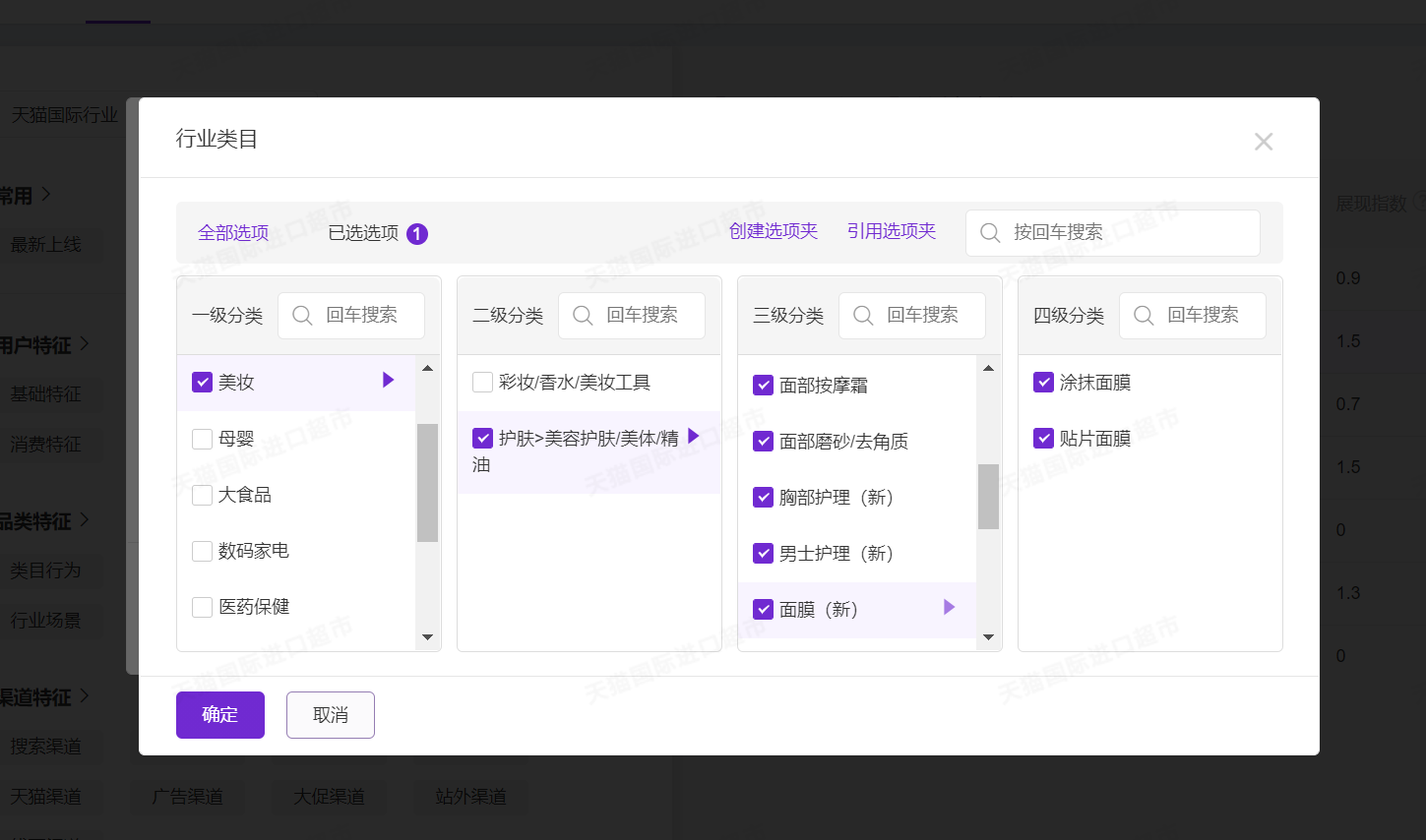This screenshot has height=840, width=1426.
Task: Uncheck the 面部按摩霜 checkbox
Action: point(763,386)
